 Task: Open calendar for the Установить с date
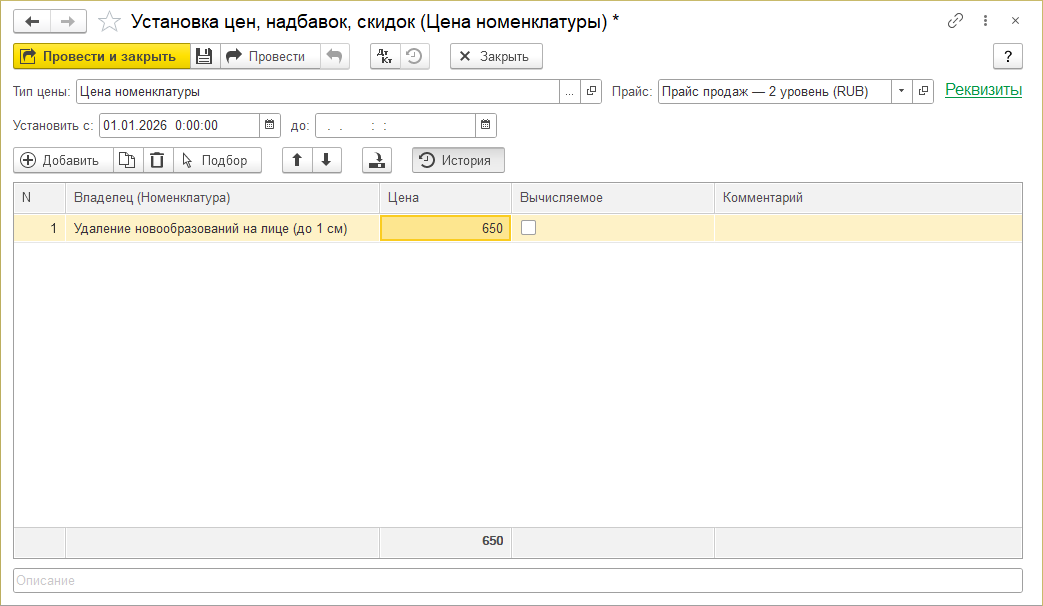click(270, 125)
